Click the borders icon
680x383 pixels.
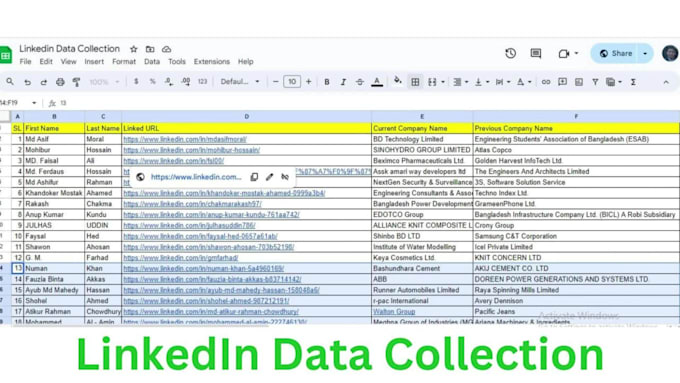(415, 82)
